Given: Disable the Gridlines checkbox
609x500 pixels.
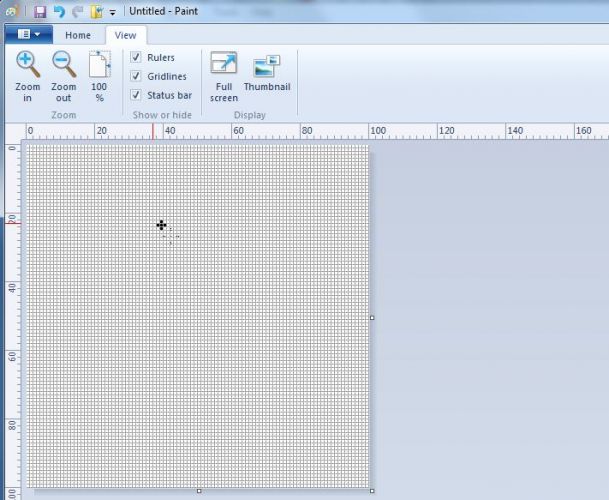Looking at the screenshot, I should [x=136, y=76].
